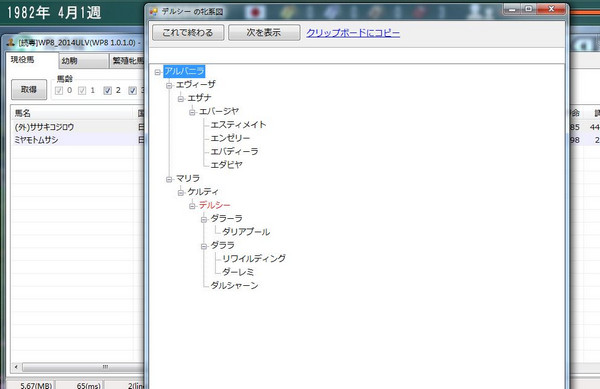Select エンゼリー in the tree

[230, 138]
